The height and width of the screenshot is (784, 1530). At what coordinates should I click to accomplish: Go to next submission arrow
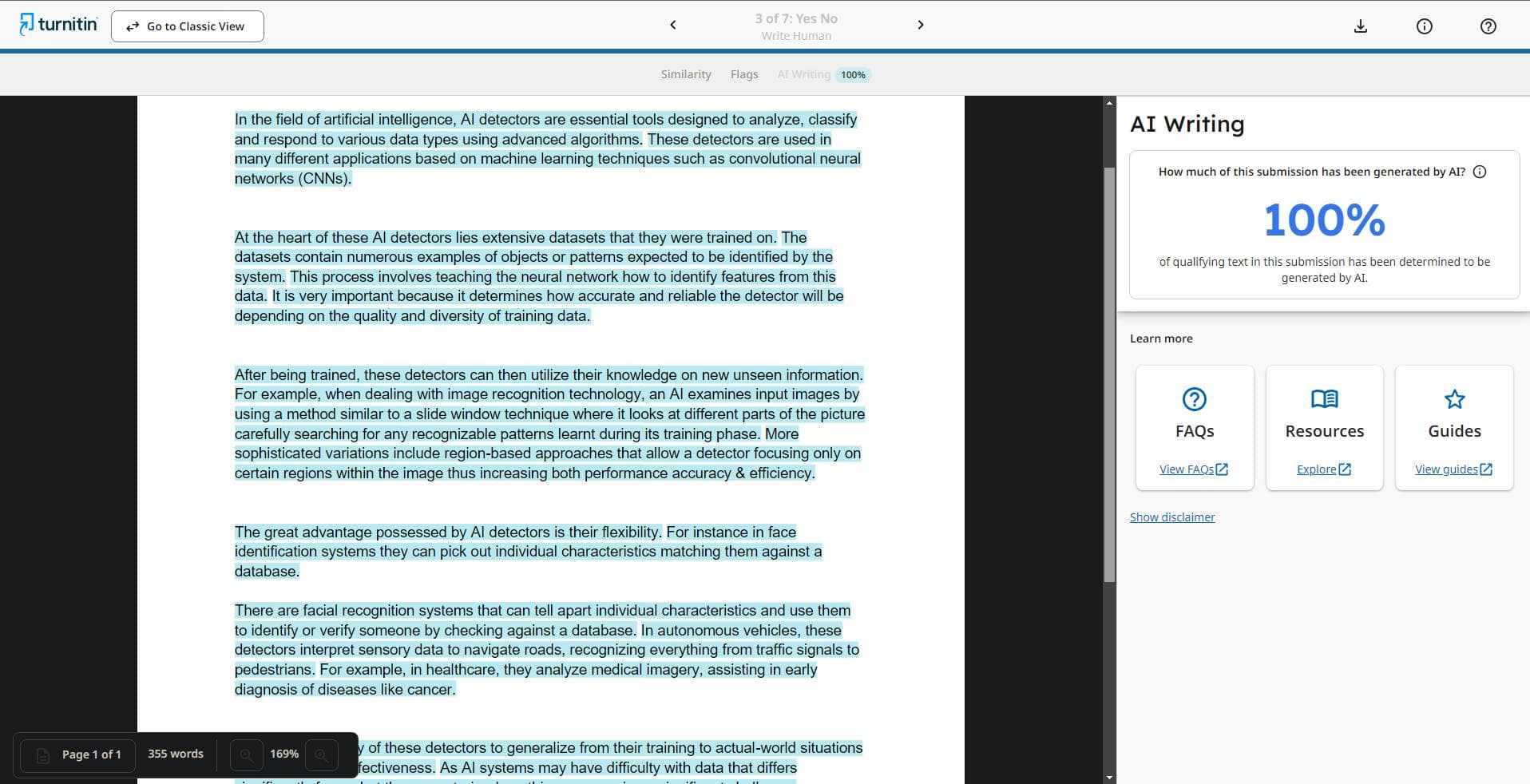(x=920, y=25)
